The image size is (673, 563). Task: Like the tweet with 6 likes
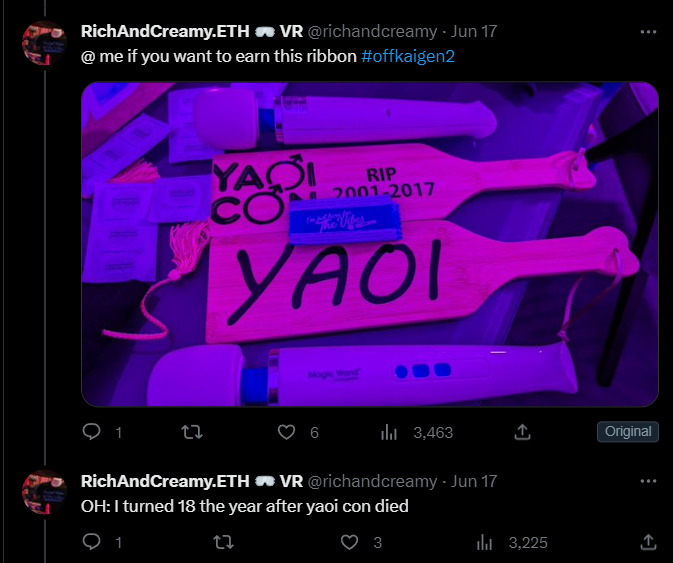point(286,432)
